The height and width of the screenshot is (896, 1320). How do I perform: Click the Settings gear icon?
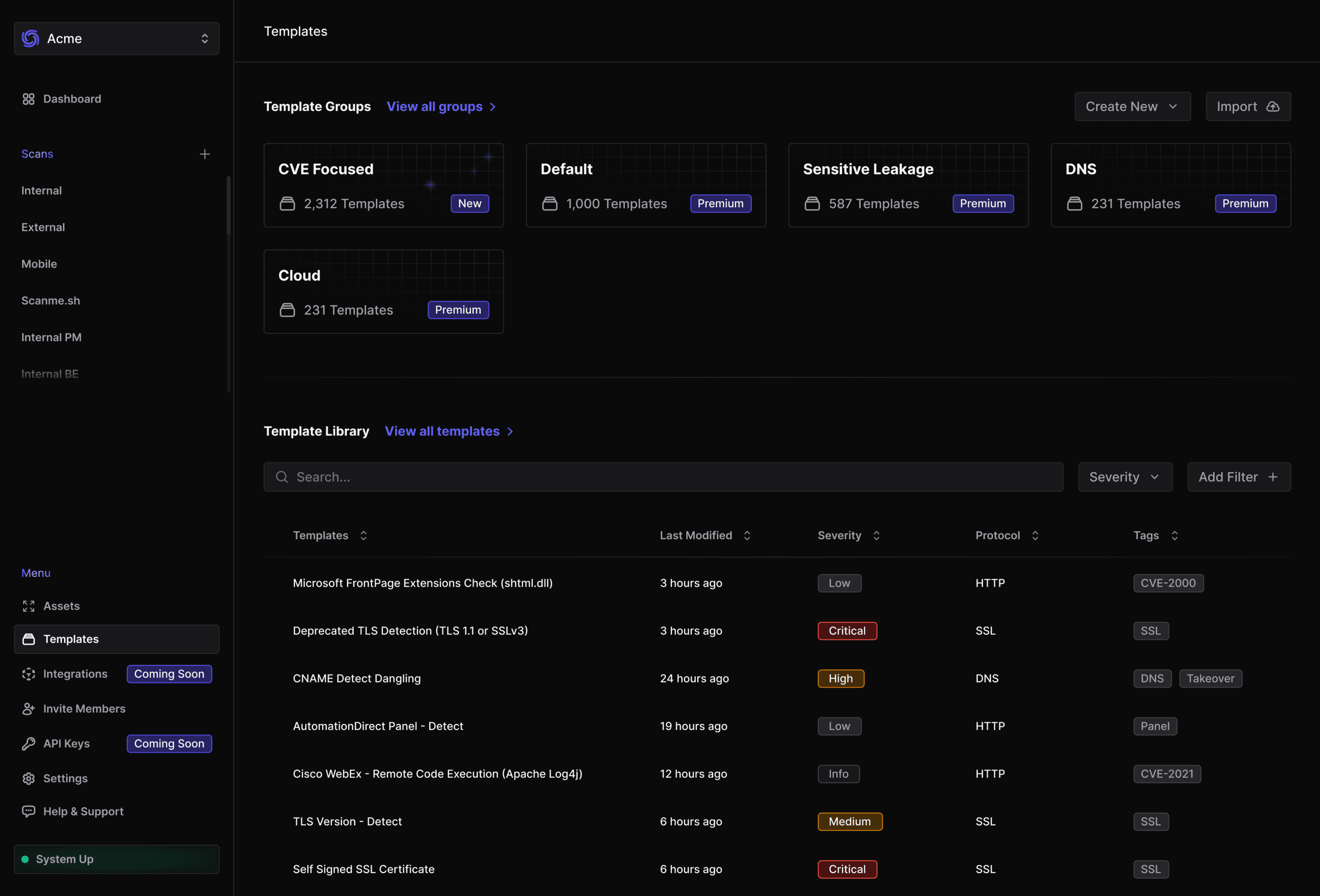(x=28, y=778)
